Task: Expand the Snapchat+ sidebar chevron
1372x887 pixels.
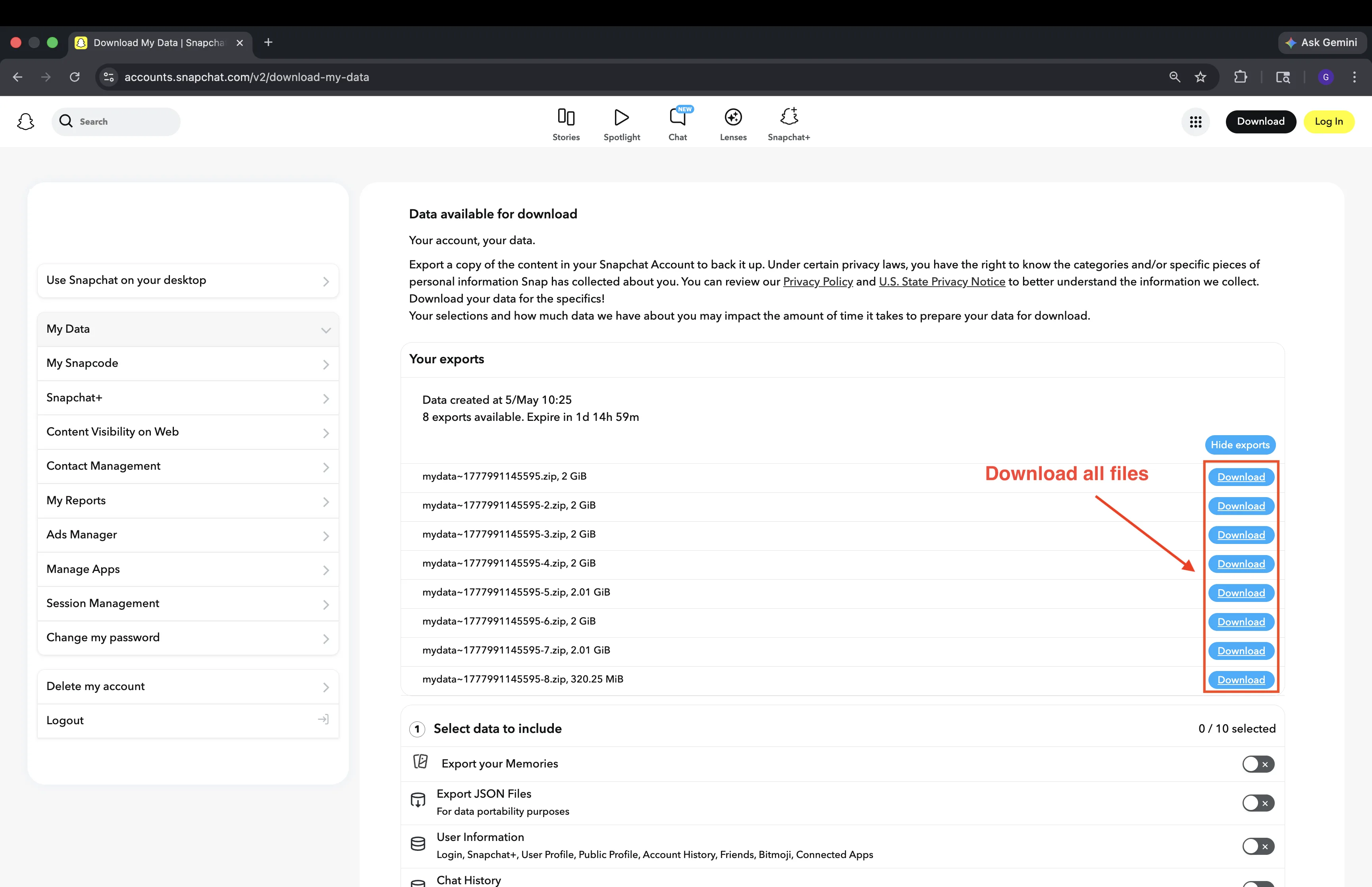Action: [326, 399]
